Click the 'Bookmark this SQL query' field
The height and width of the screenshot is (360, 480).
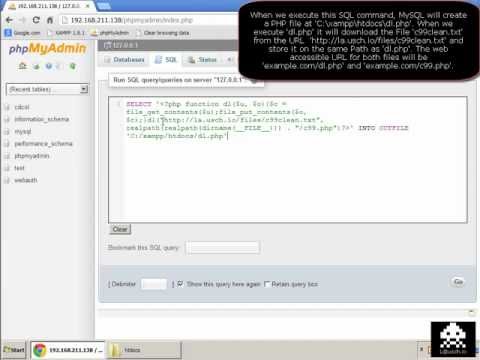[223, 247]
